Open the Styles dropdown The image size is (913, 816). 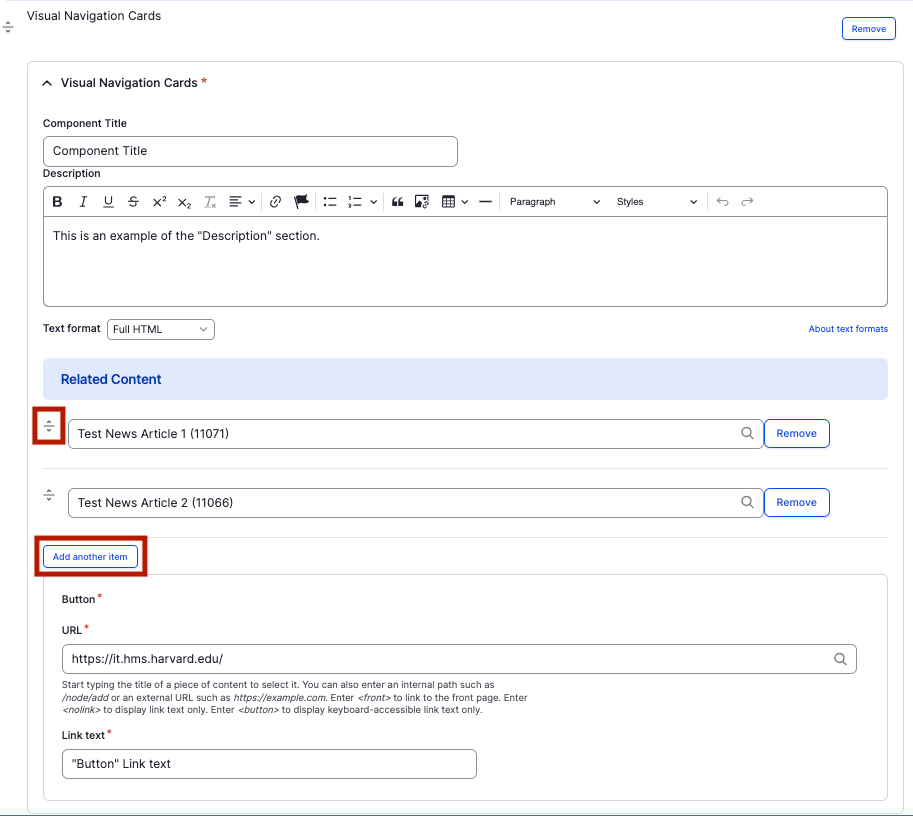[x=656, y=202]
